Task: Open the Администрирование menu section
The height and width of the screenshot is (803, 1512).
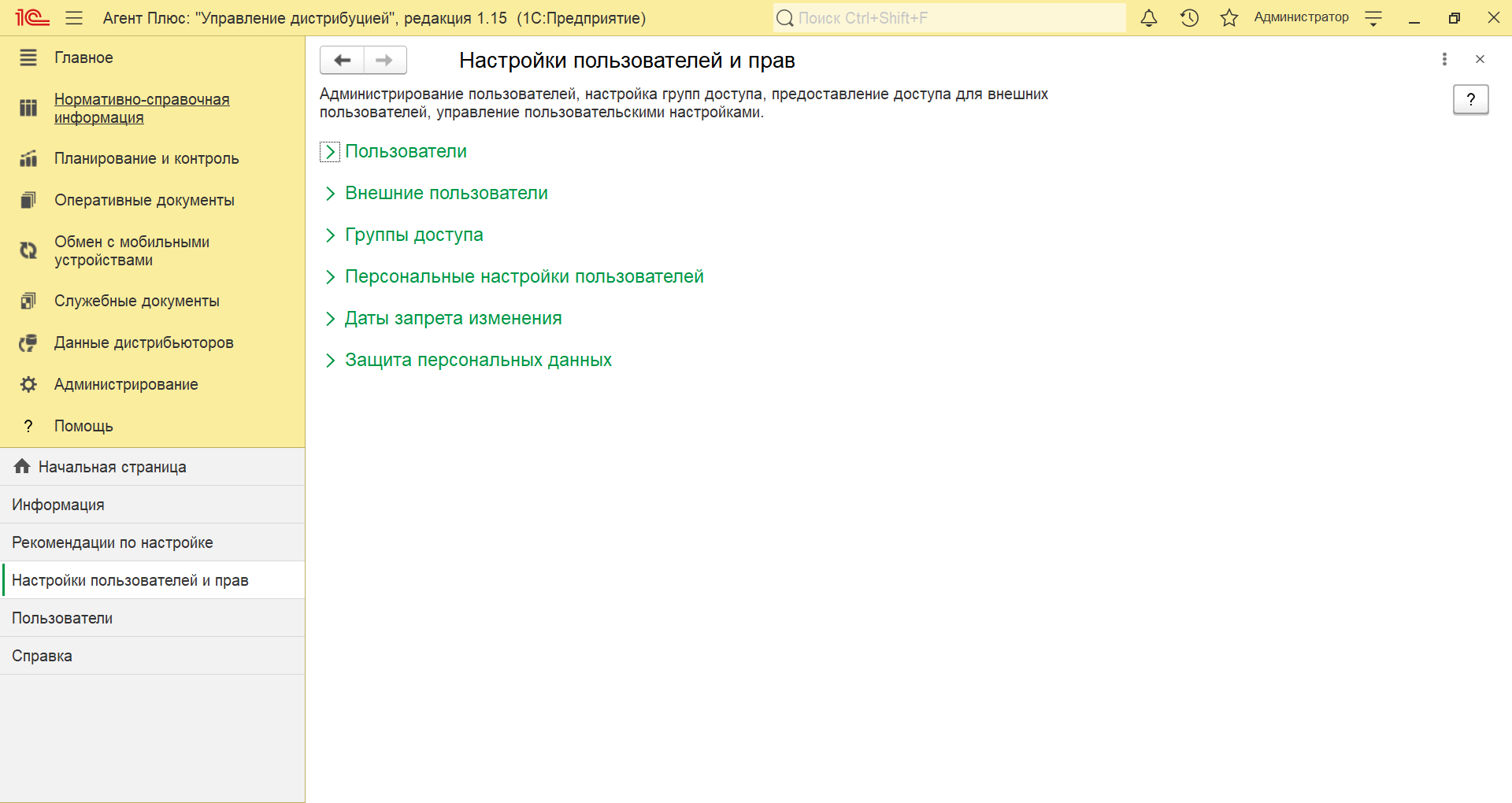Action: (x=126, y=384)
